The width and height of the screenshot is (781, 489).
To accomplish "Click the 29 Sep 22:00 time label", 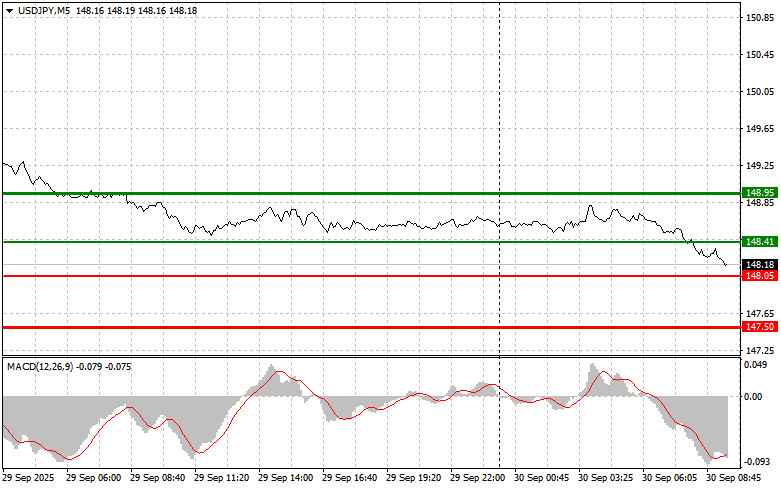I will pyautogui.click(x=478, y=478).
